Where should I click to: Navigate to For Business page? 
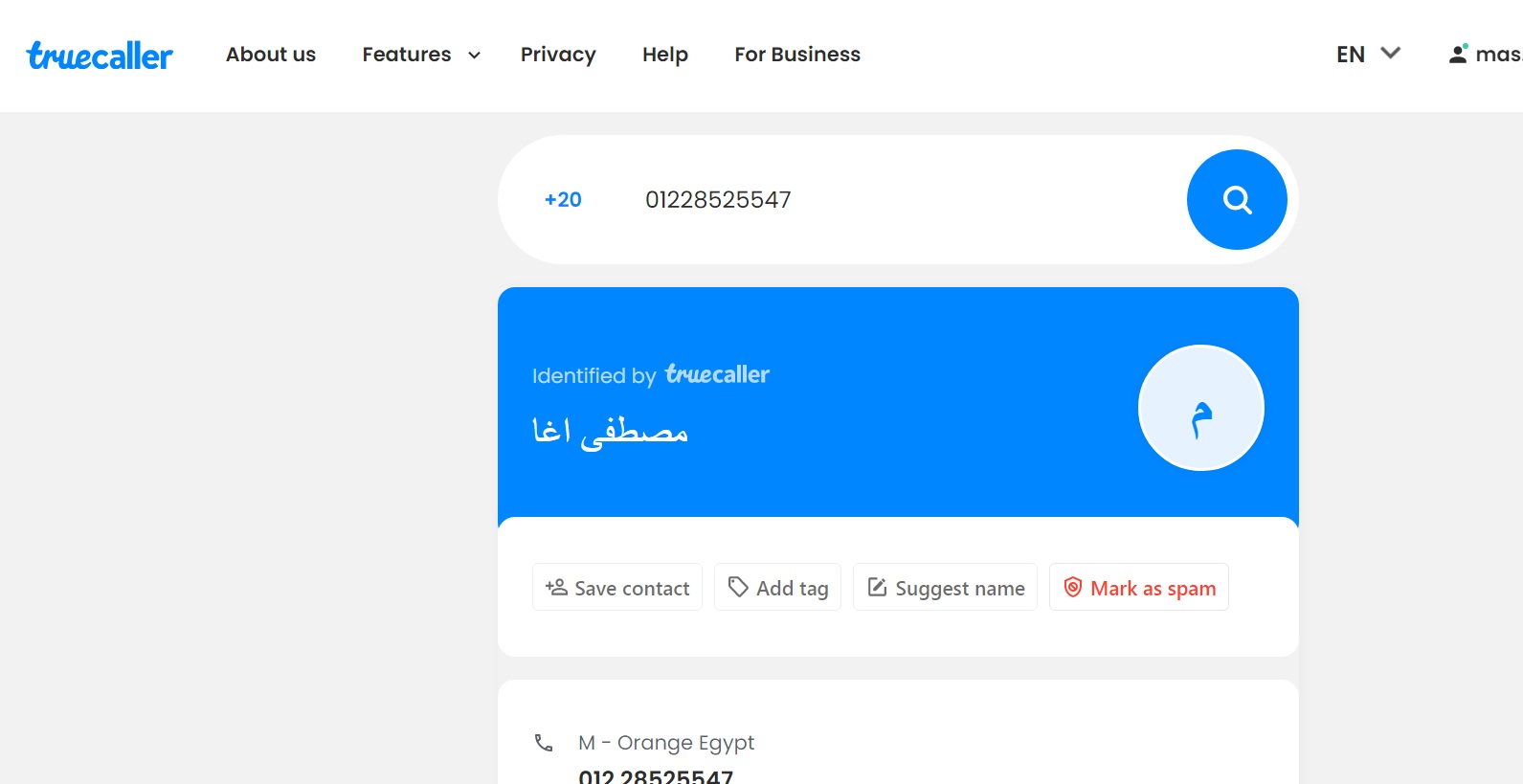pos(797,55)
